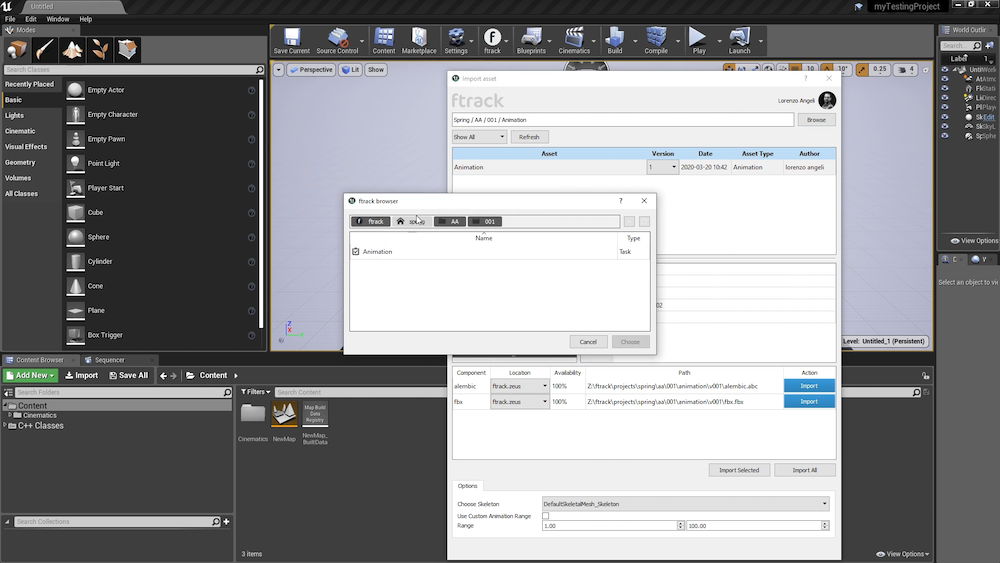Open the Blueprints toolbar icon

tap(531, 41)
